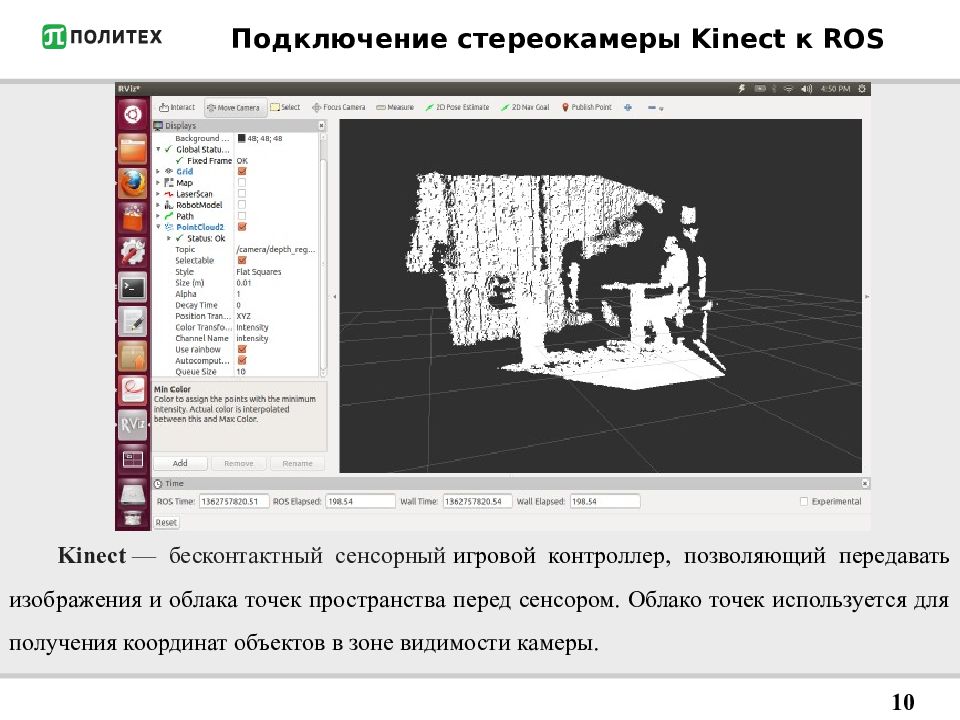Click the ROS Time field
The width and height of the screenshot is (960, 720).
(234, 501)
